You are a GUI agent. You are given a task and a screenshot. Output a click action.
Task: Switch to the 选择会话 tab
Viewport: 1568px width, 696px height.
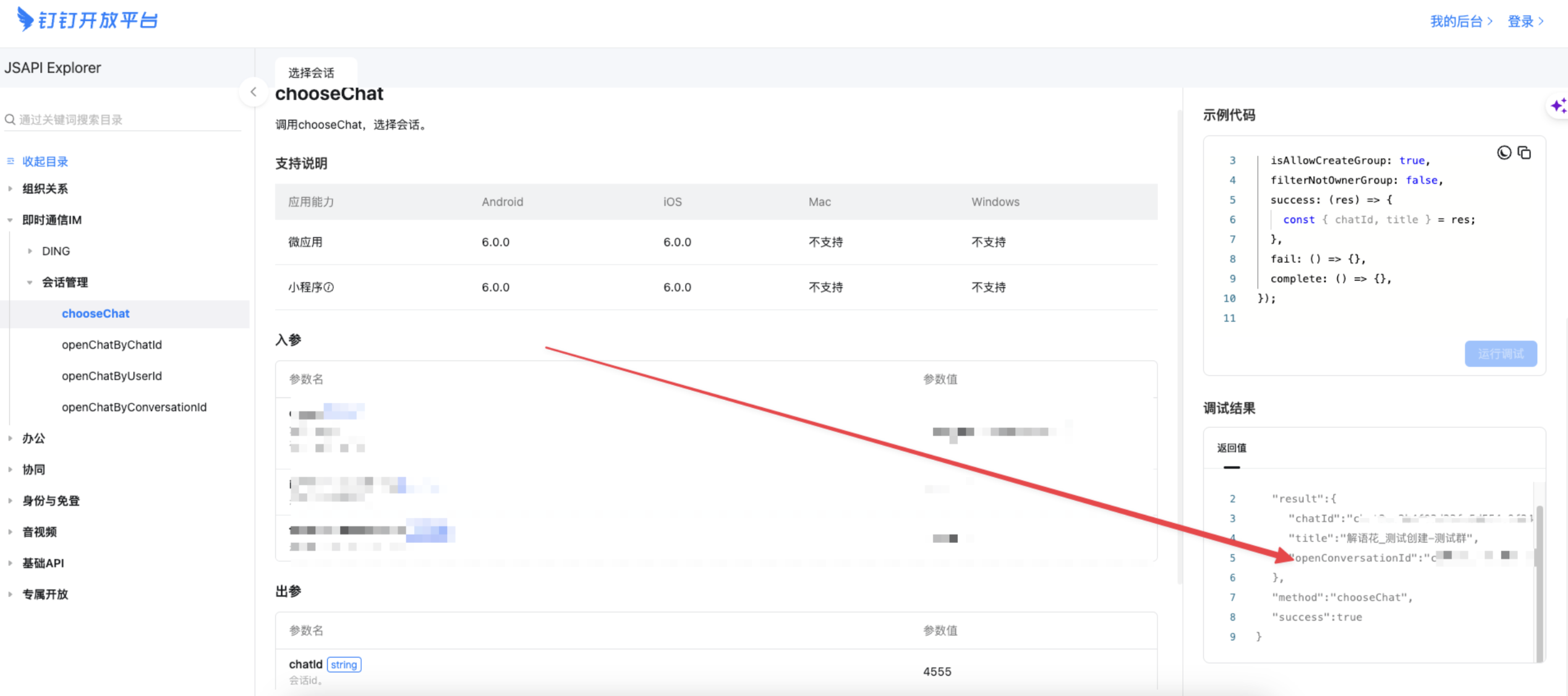tap(312, 73)
